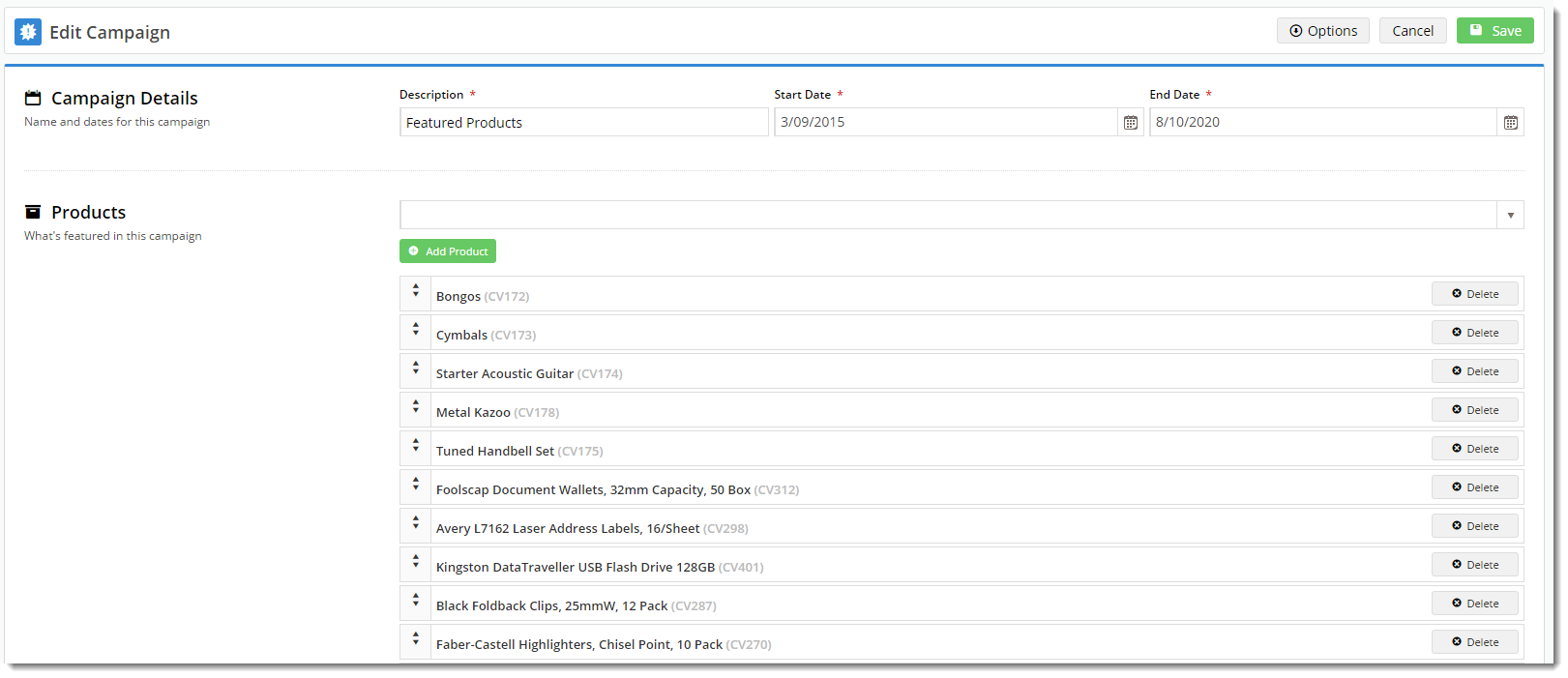Remove Starter Acoustic Guitar with Delete

1475,371
